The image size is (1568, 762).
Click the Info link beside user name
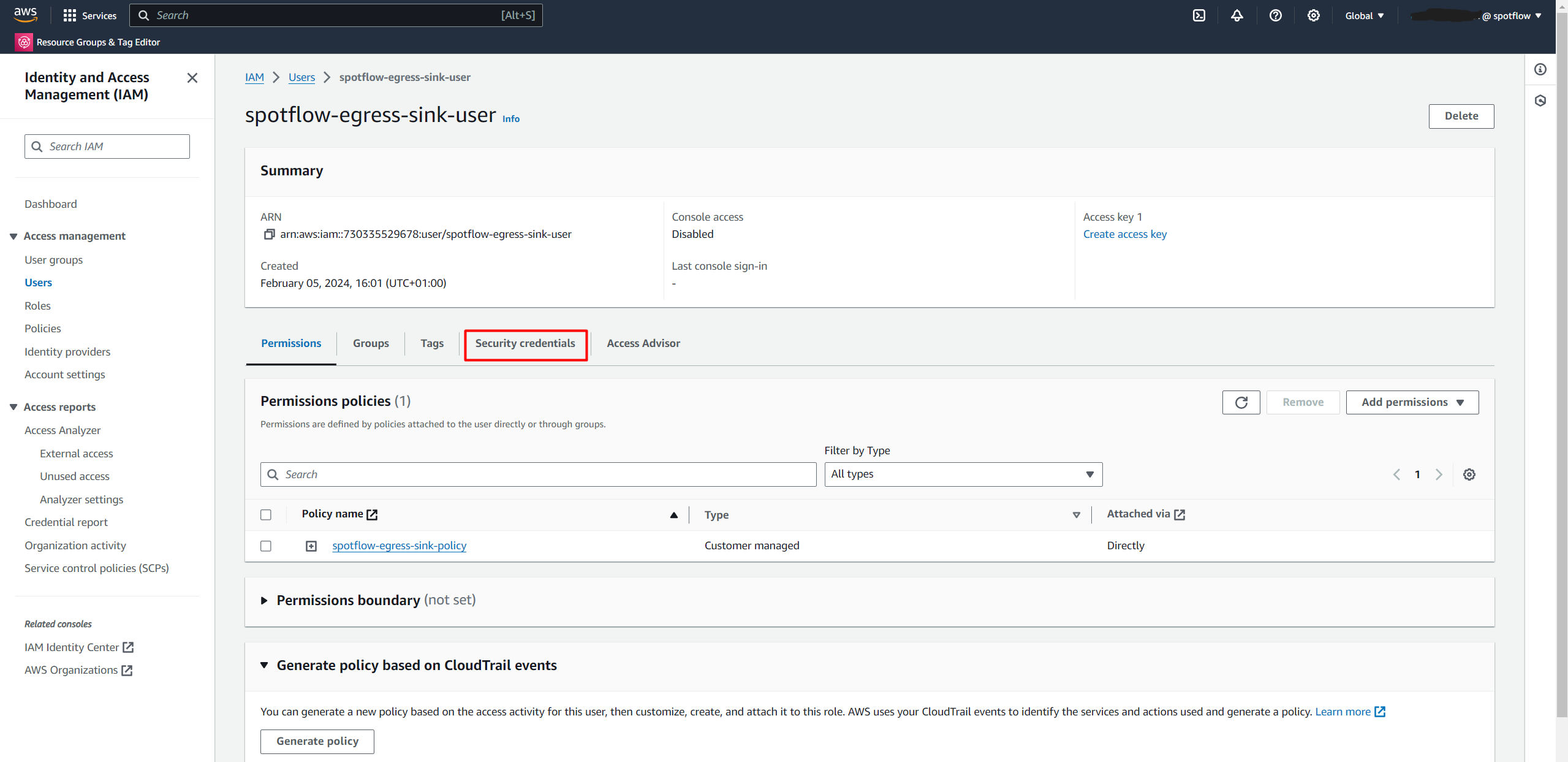click(510, 119)
